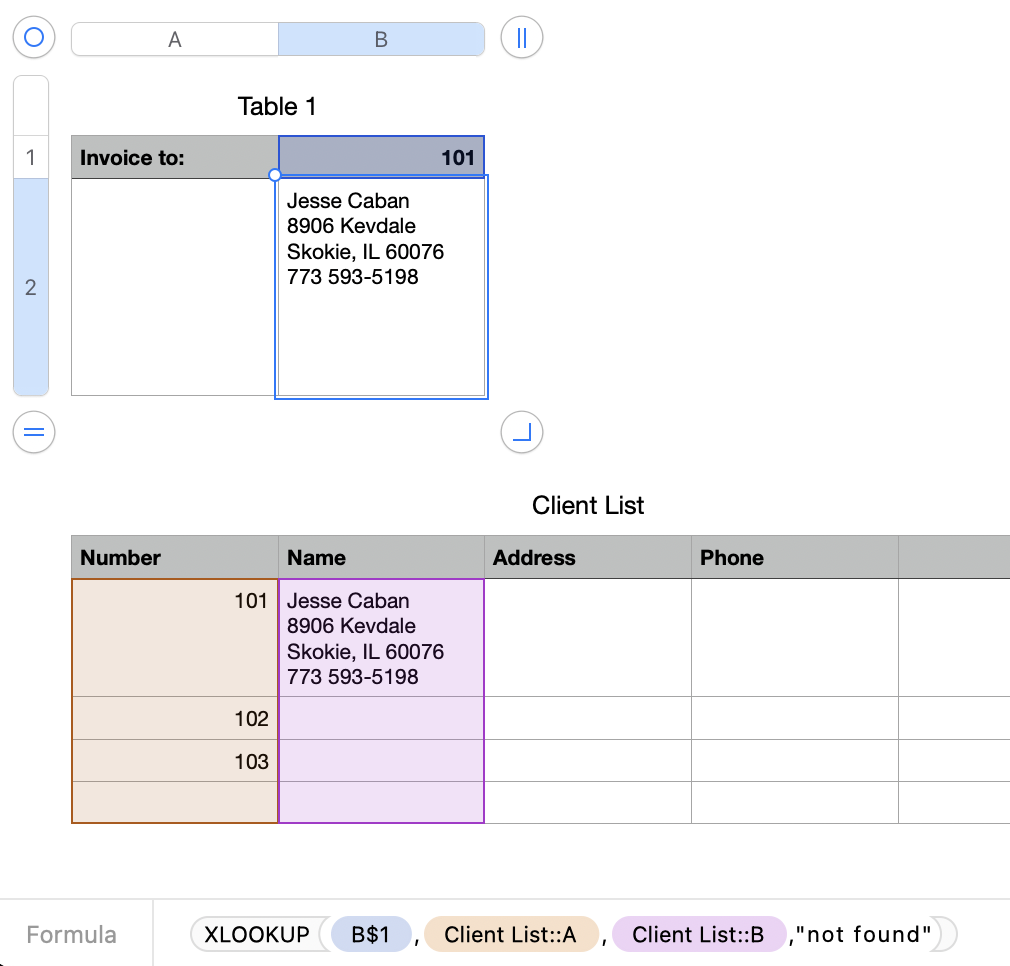
Task: Click the table resize corner handle
Action: (x=521, y=433)
